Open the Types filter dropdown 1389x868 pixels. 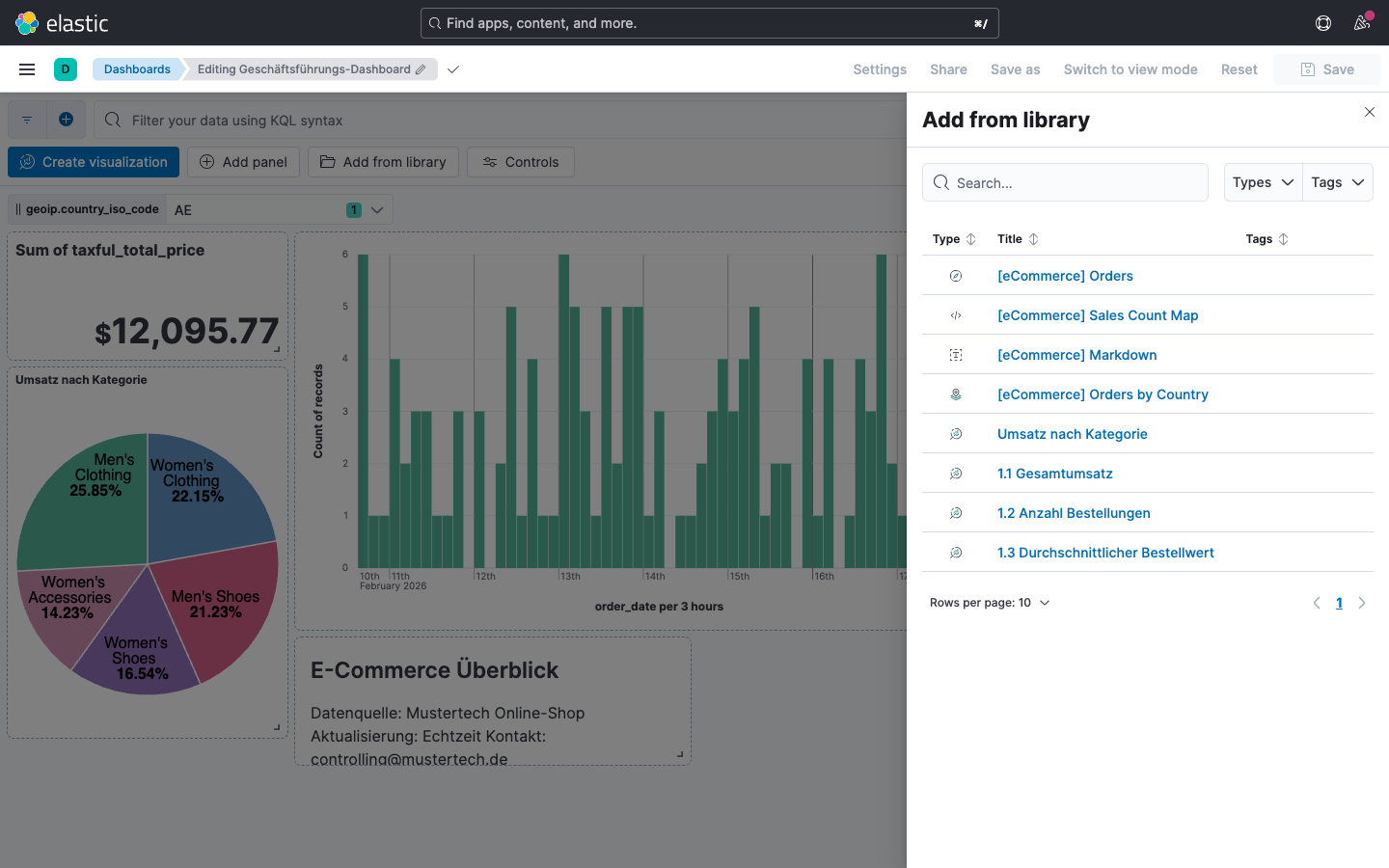point(1263,182)
